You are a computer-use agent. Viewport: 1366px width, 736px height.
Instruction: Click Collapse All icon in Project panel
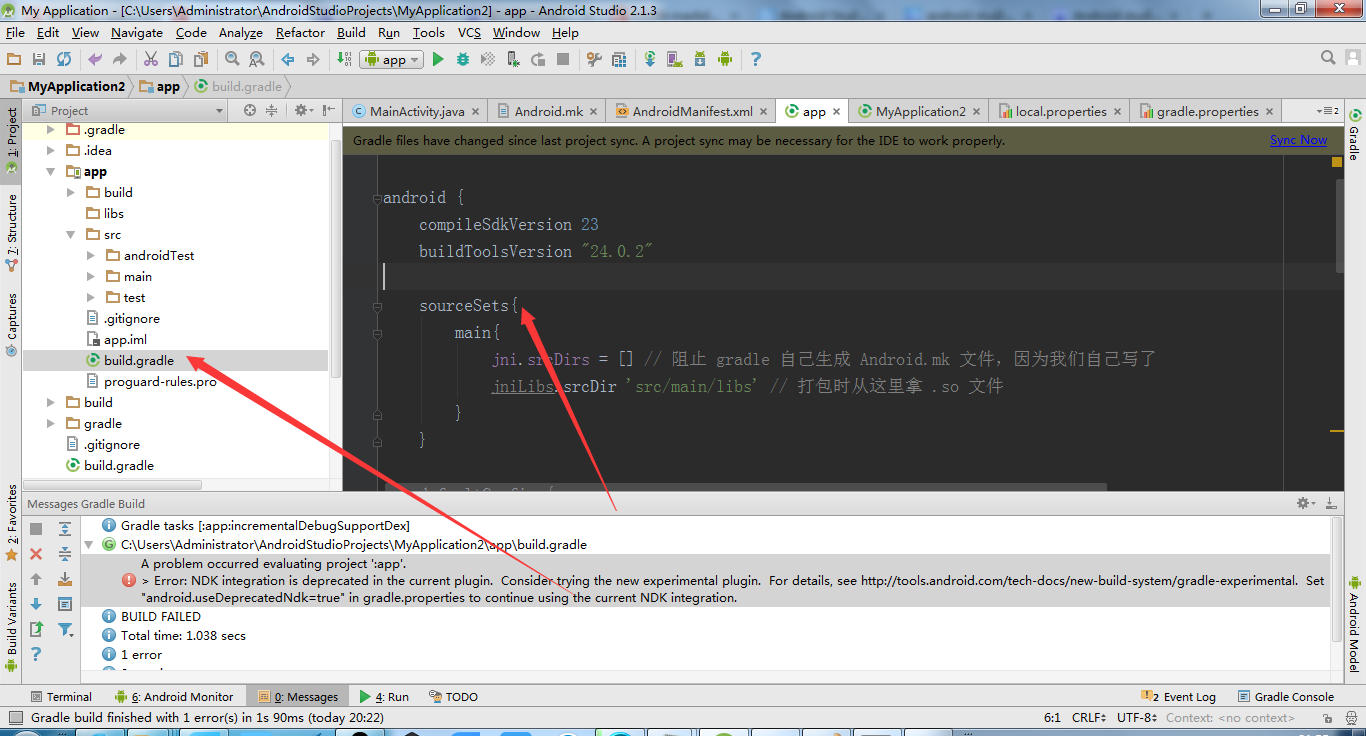pyautogui.click(x=272, y=111)
